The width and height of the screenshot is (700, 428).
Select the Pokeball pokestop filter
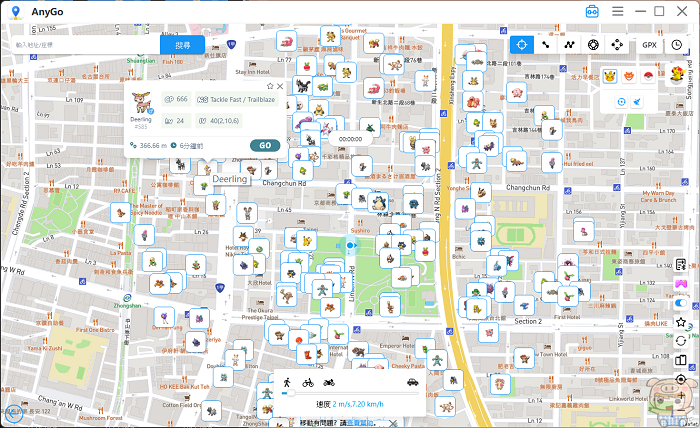pos(648,76)
